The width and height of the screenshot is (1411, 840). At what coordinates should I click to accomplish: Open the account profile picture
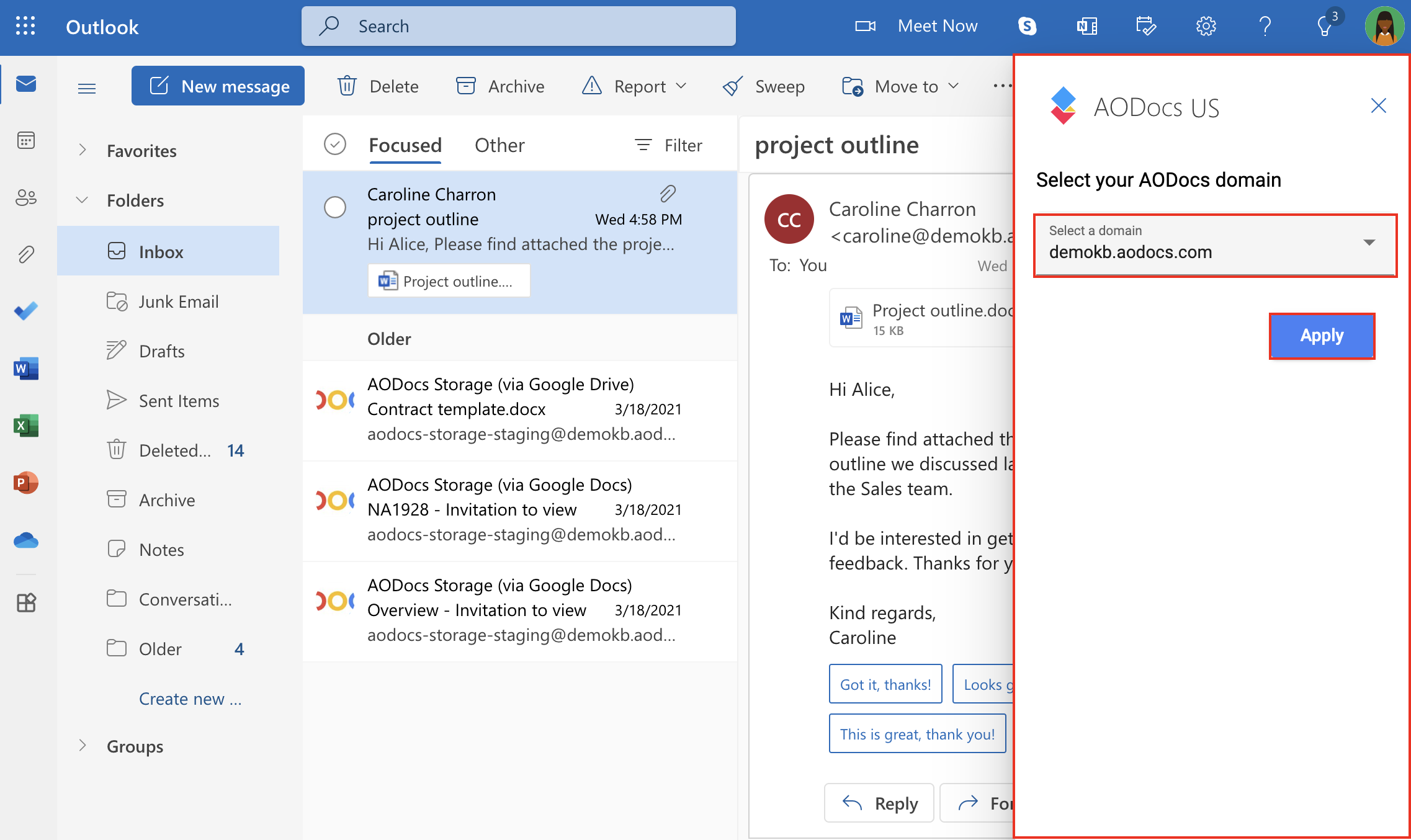[1384, 26]
